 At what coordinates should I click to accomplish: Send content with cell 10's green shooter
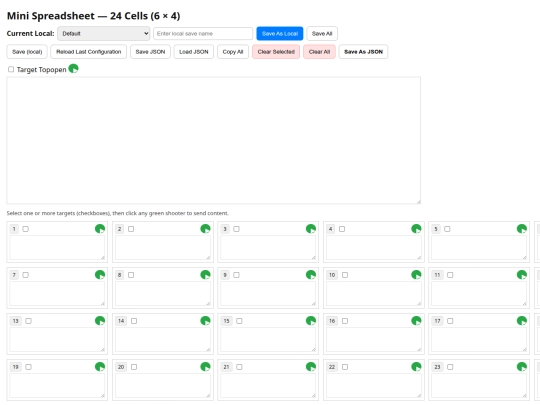click(x=416, y=274)
